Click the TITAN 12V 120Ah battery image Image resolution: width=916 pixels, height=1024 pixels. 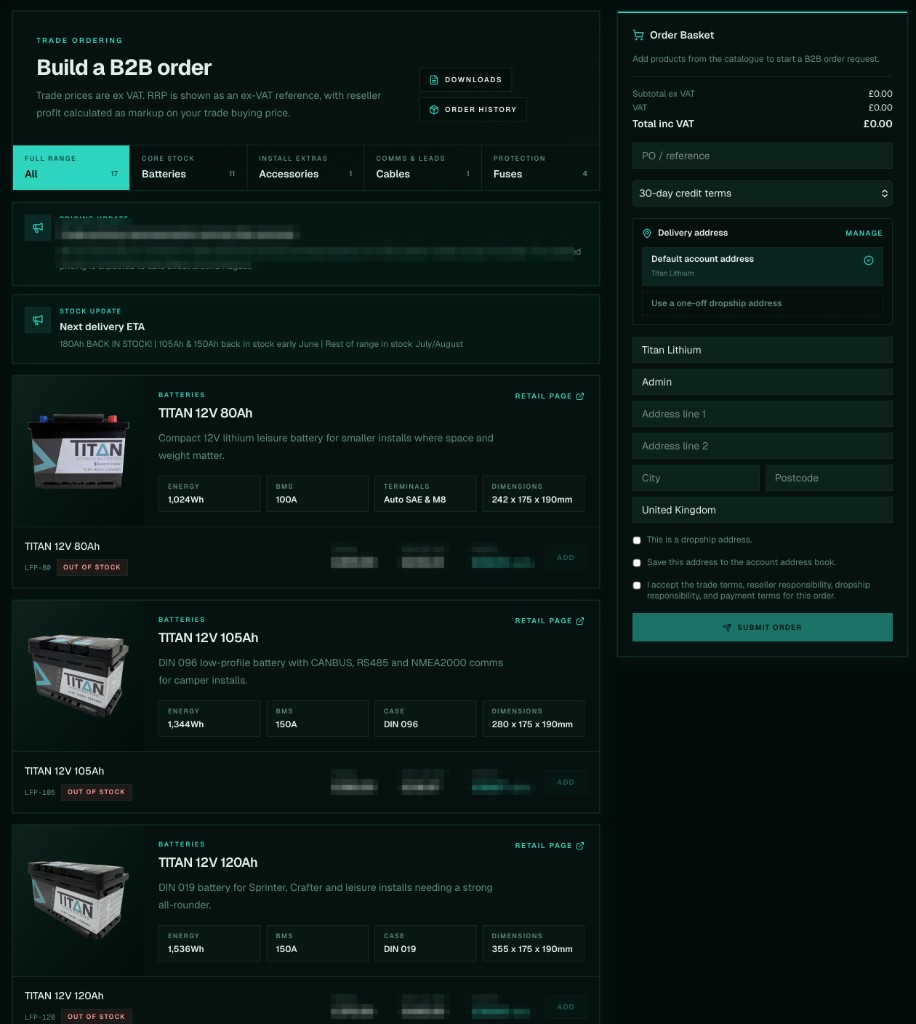tap(78, 900)
